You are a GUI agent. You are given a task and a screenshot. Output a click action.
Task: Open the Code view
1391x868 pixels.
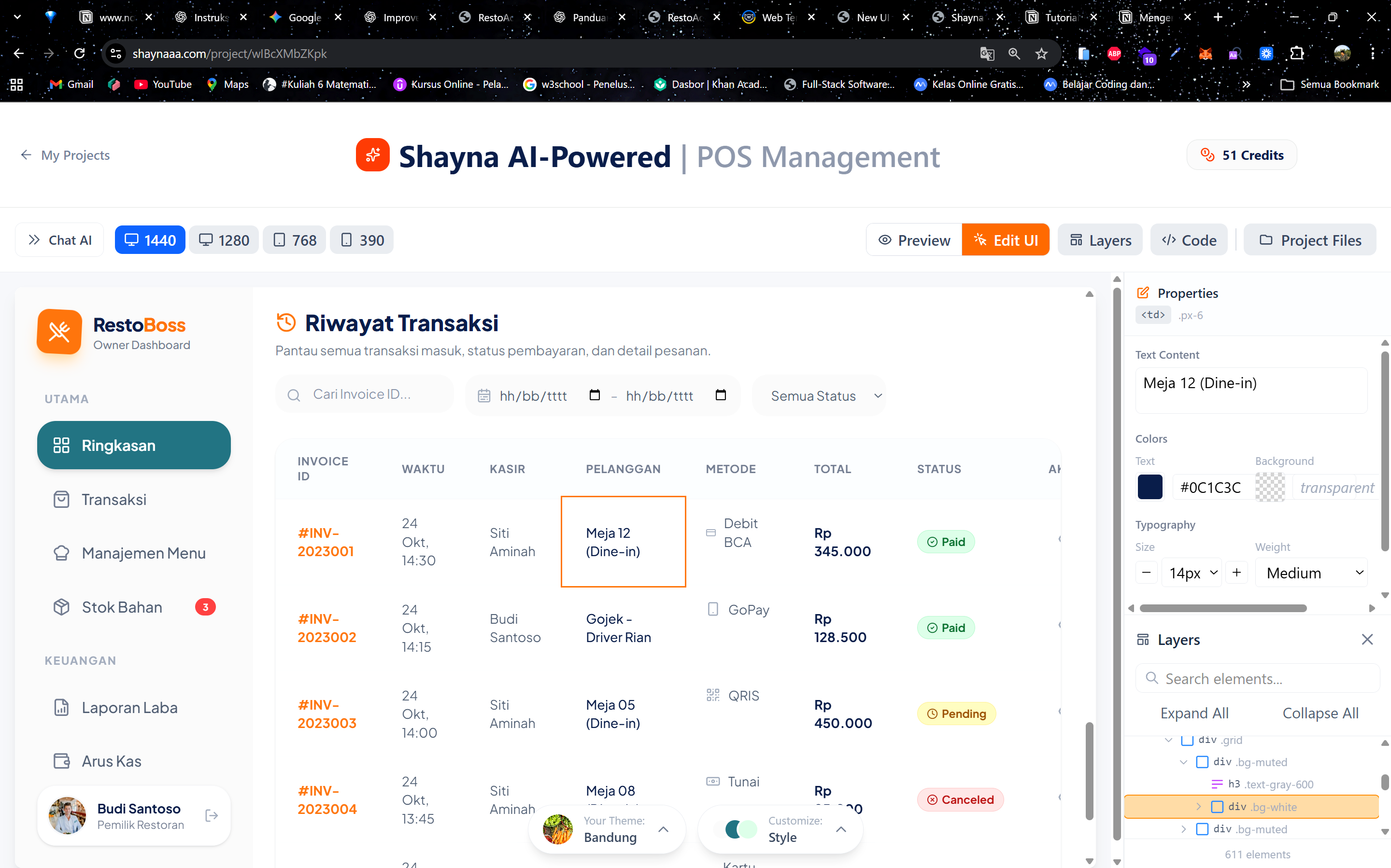tap(1188, 239)
